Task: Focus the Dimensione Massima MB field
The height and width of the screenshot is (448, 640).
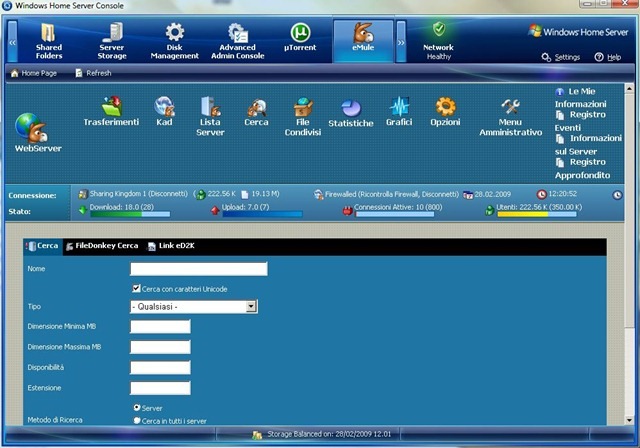Action: [x=160, y=347]
